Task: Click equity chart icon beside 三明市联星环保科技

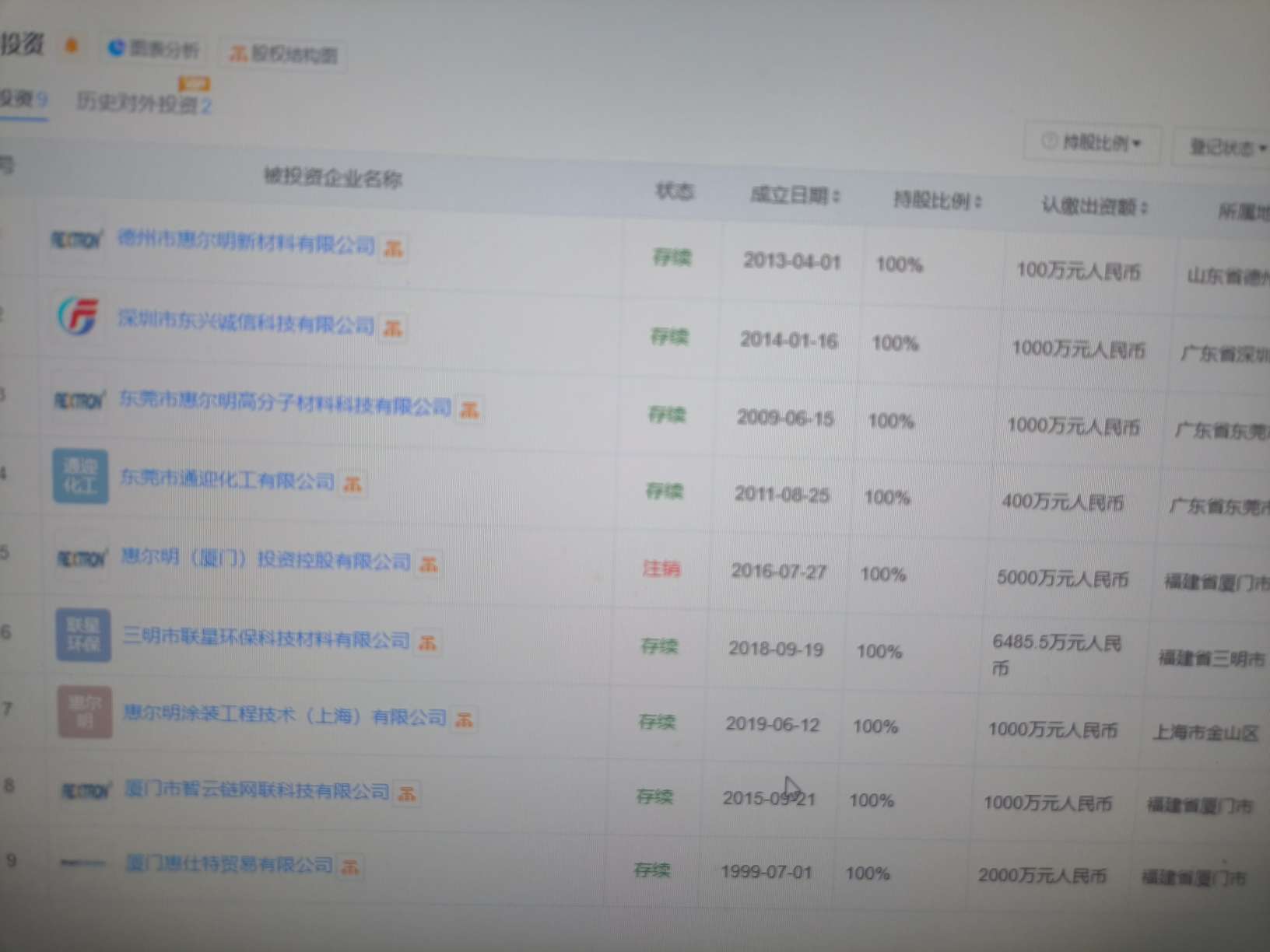Action: point(427,642)
